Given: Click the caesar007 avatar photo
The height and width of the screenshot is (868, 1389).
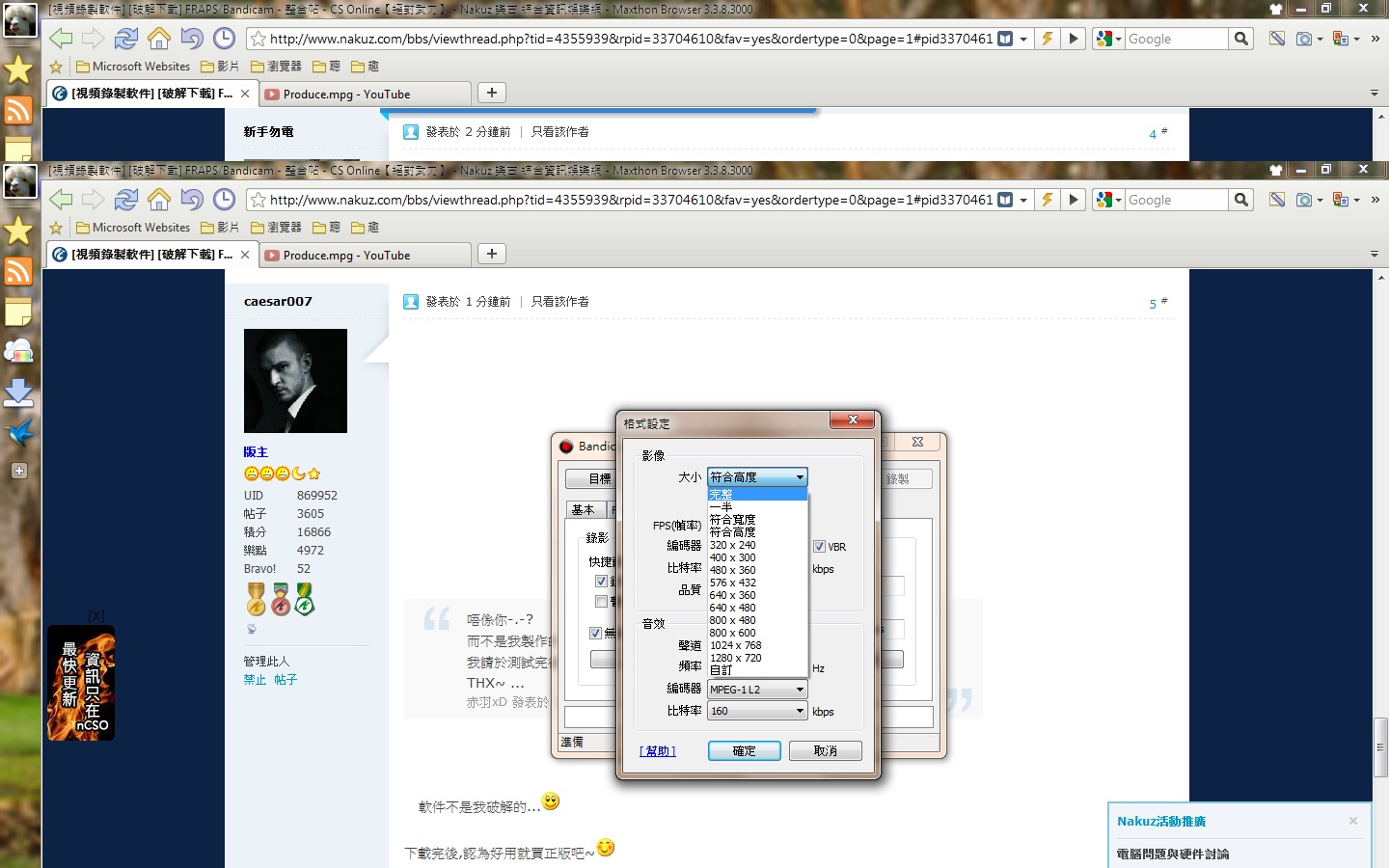Looking at the screenshot, I should [295, 381].
